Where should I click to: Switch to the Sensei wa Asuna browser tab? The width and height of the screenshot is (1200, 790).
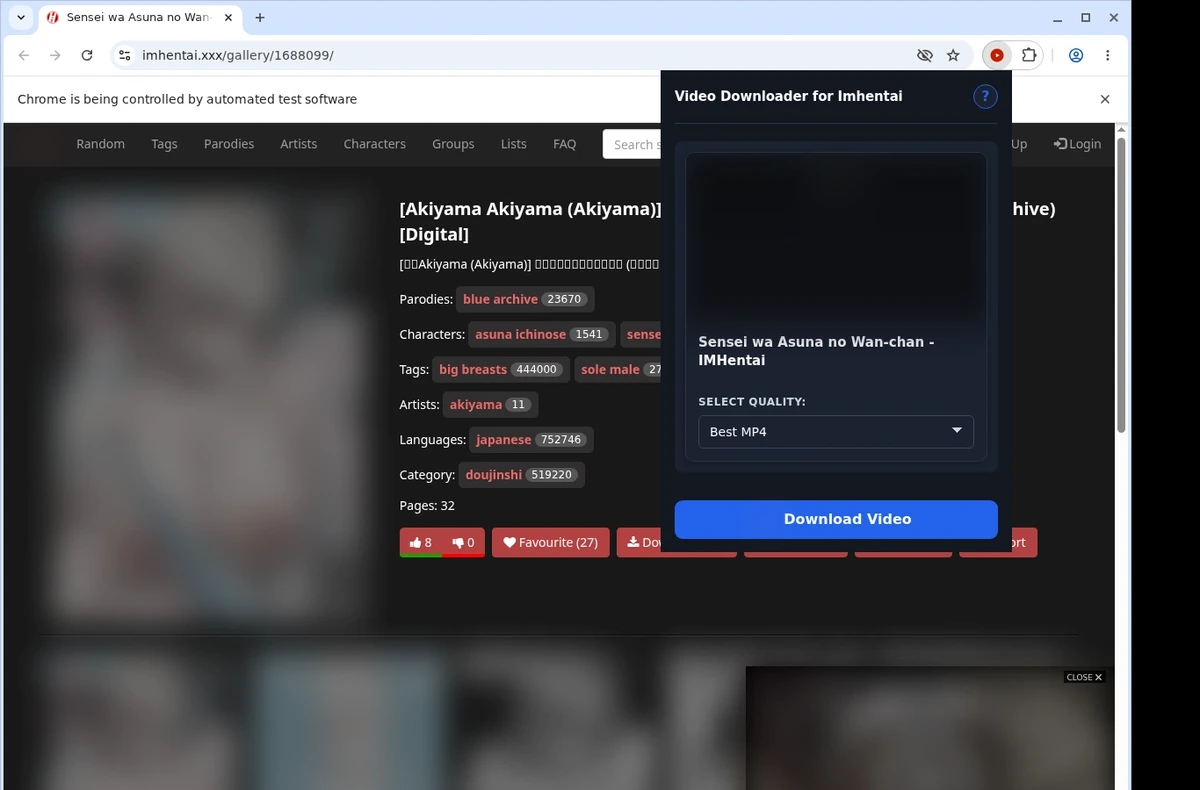pyautogui.click(x=138, y=17)
